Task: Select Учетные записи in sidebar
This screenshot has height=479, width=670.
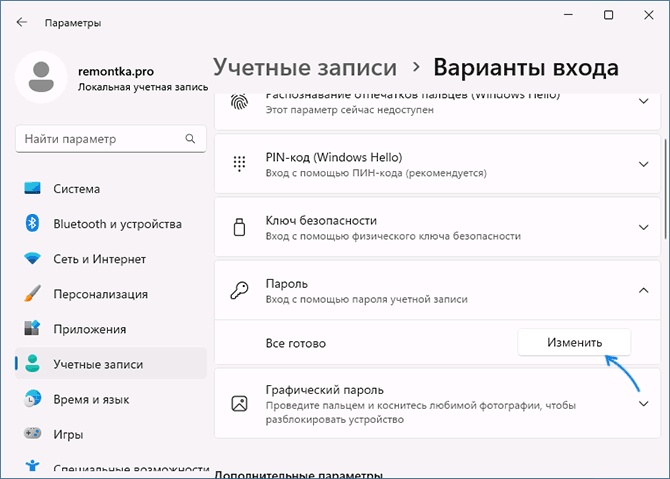Action: [111, 364]
